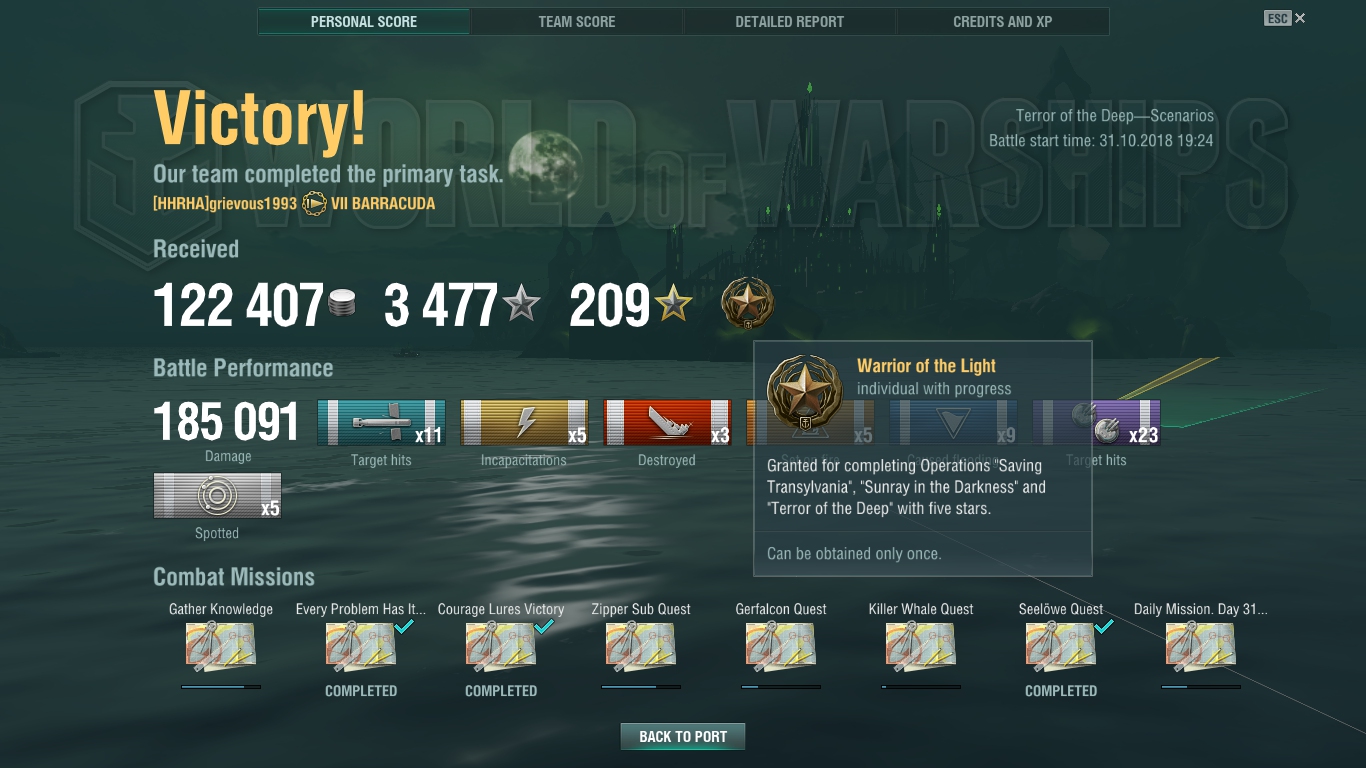Open the Detailed Report tab
The width and height of the screenshot is (1366, 768).
[790, 21]
